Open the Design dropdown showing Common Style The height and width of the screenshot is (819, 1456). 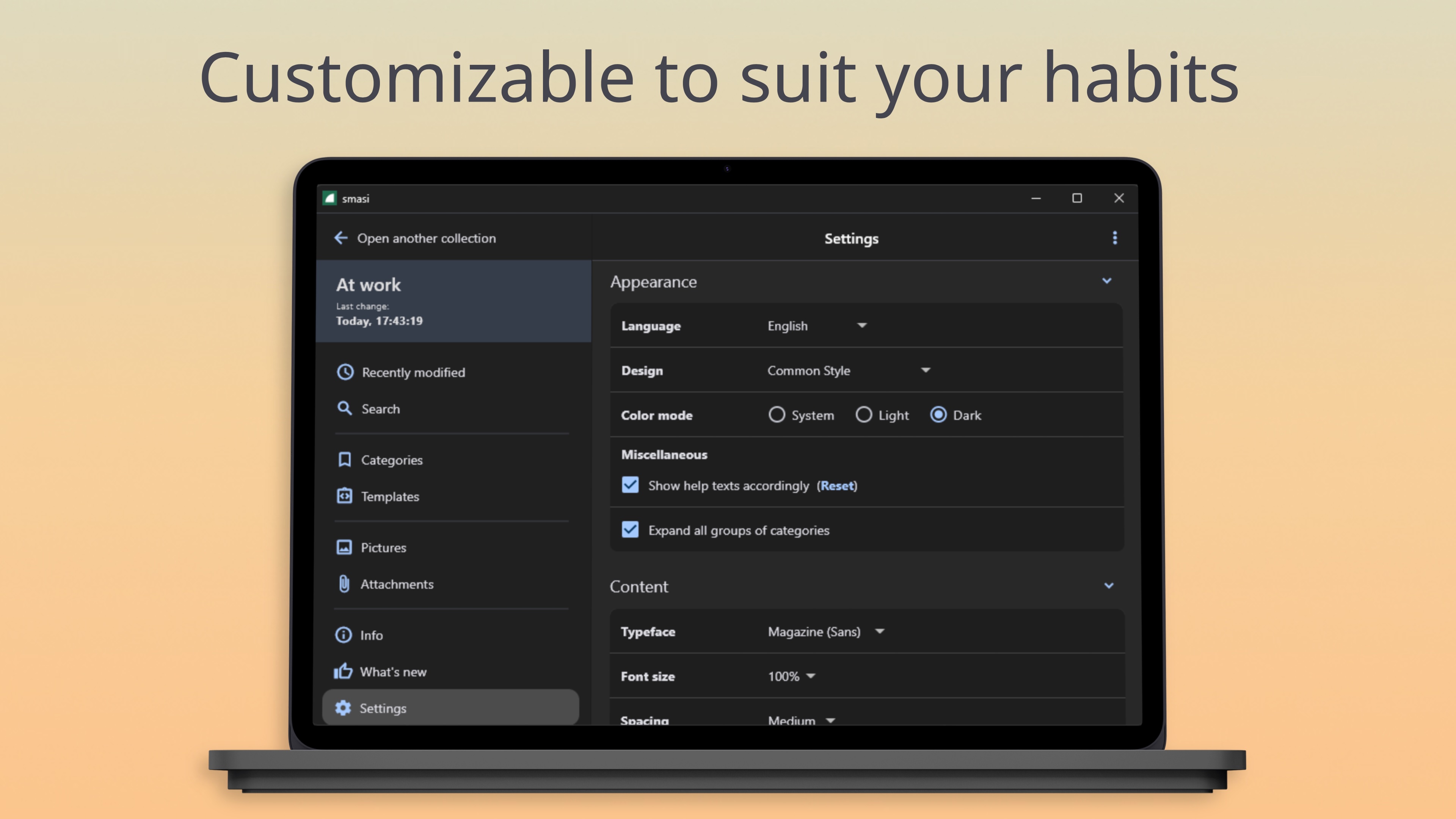point(849,370)
